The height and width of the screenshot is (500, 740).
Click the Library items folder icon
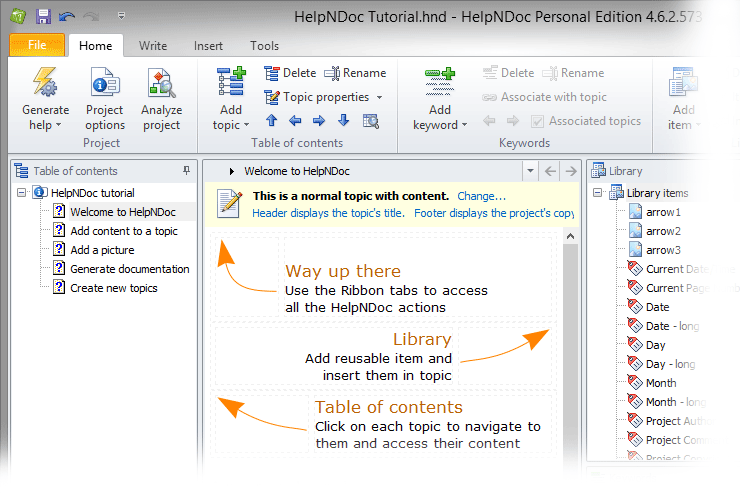[x=616, y=193]
